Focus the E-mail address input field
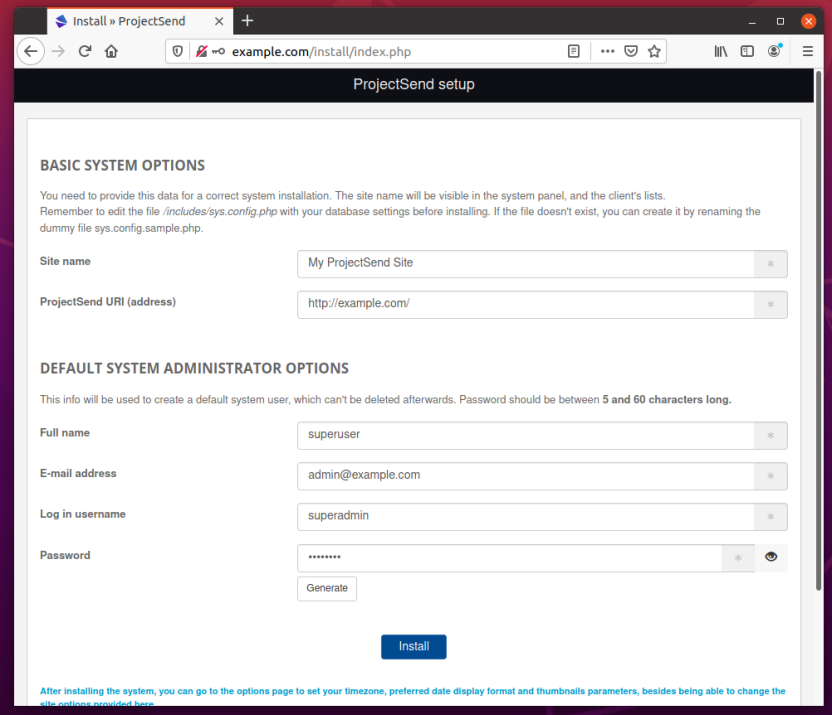This screenshot has width=832, height=715. [525, 475]
